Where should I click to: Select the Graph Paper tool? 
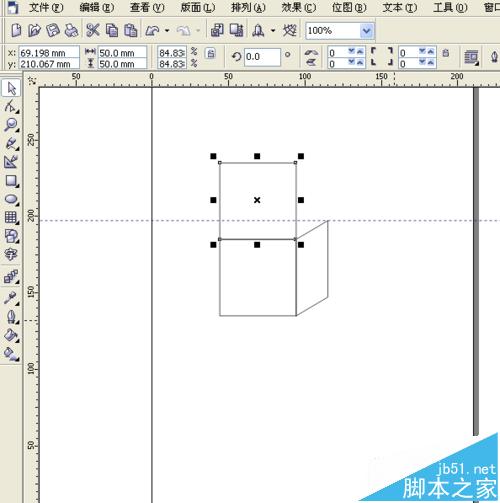11,218
